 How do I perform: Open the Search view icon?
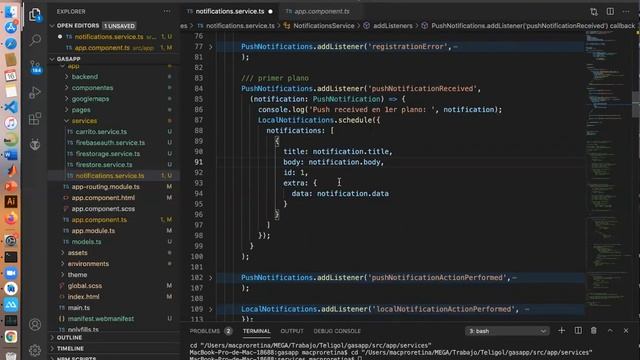[x=35, y=40]
